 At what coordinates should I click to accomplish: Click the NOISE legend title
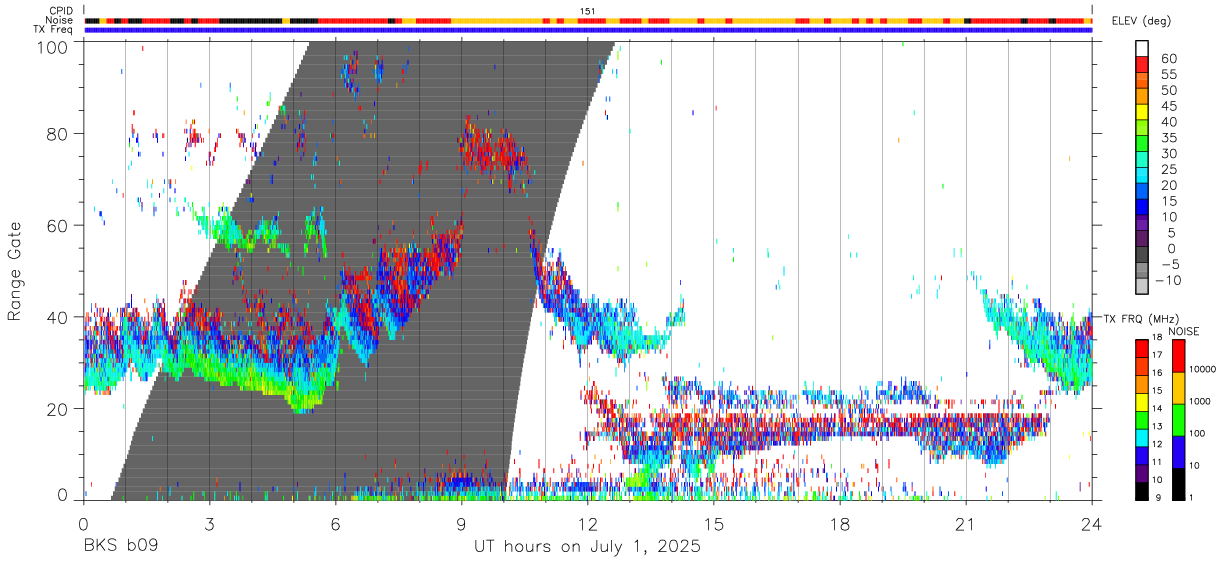(1183, 331)
